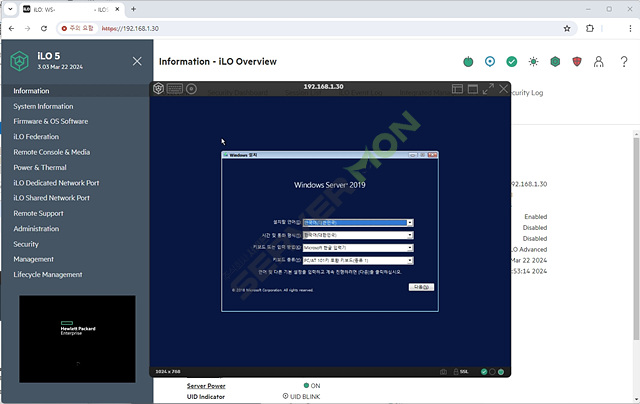Click the green check status indicator in console footer

pos(484,372)
